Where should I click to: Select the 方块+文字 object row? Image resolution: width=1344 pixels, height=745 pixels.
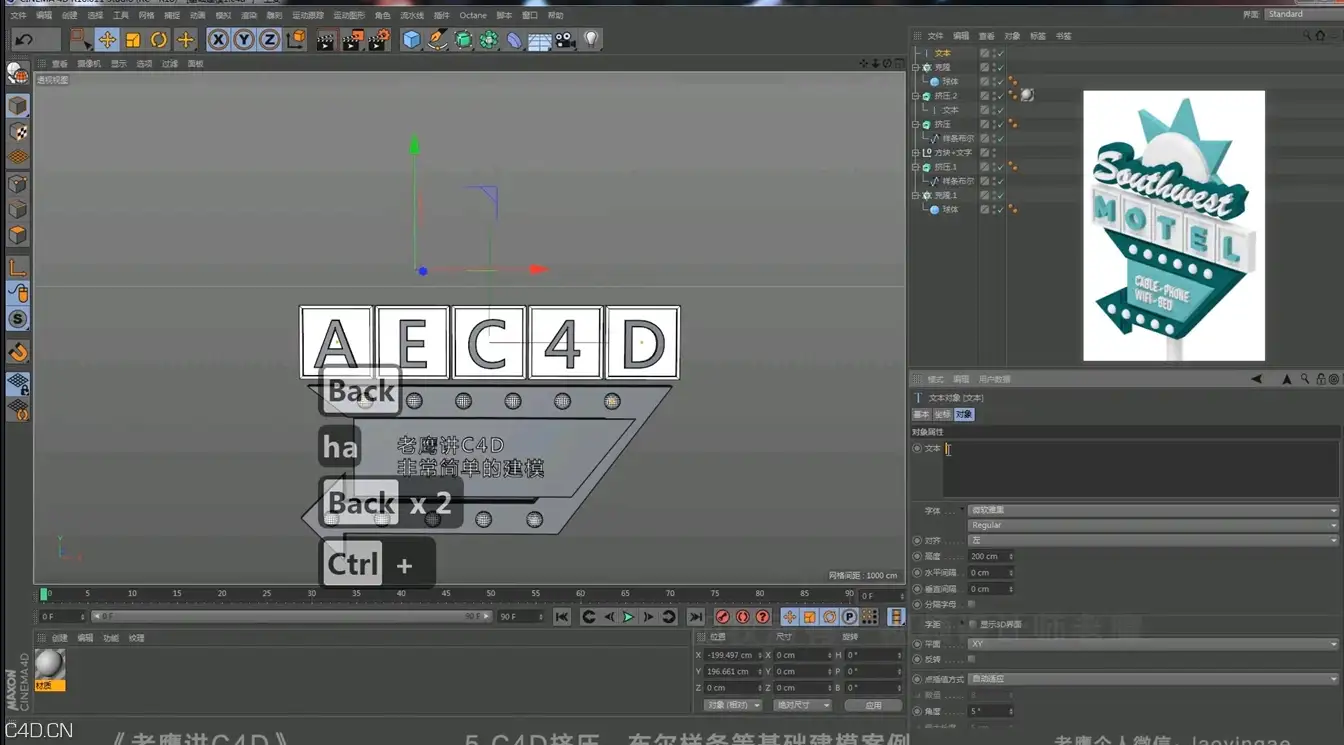pyautogui.click(x=953, y=153)
